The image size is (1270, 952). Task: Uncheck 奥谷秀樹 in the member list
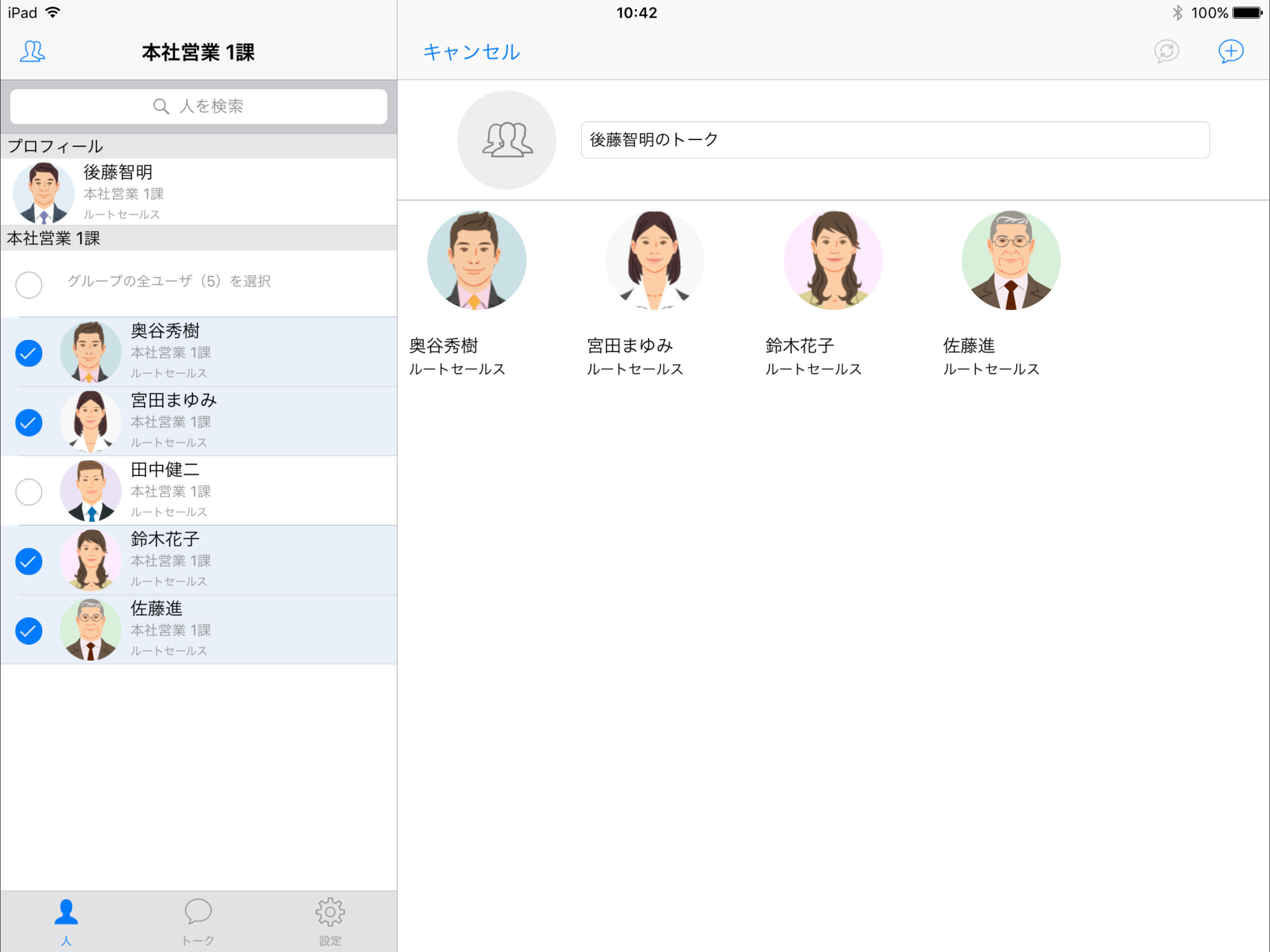[x=29, y=353]
